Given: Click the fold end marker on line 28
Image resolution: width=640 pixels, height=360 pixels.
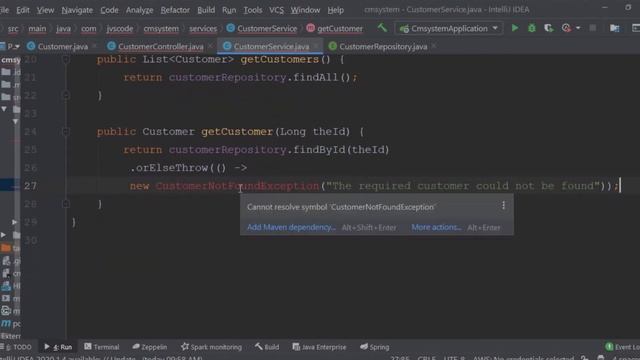Looking at the screenshot, I should point(65,204).
